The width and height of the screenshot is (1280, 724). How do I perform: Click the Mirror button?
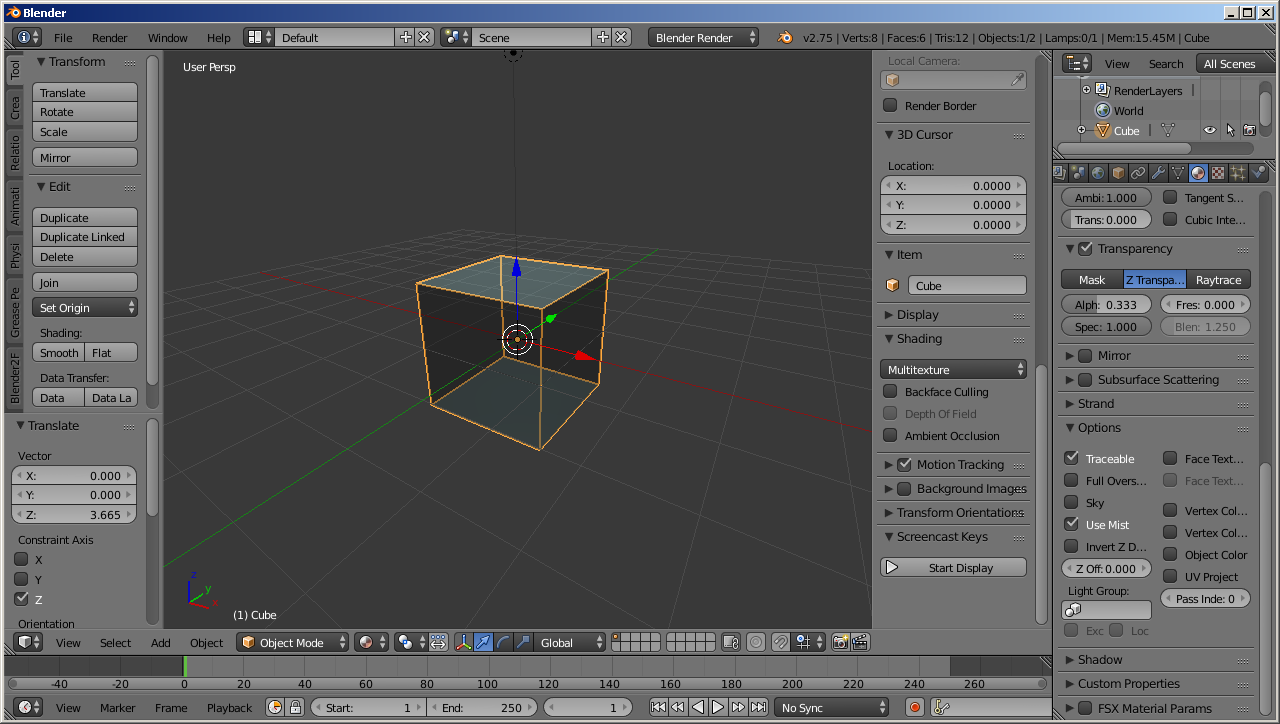(x=85, y=157)
